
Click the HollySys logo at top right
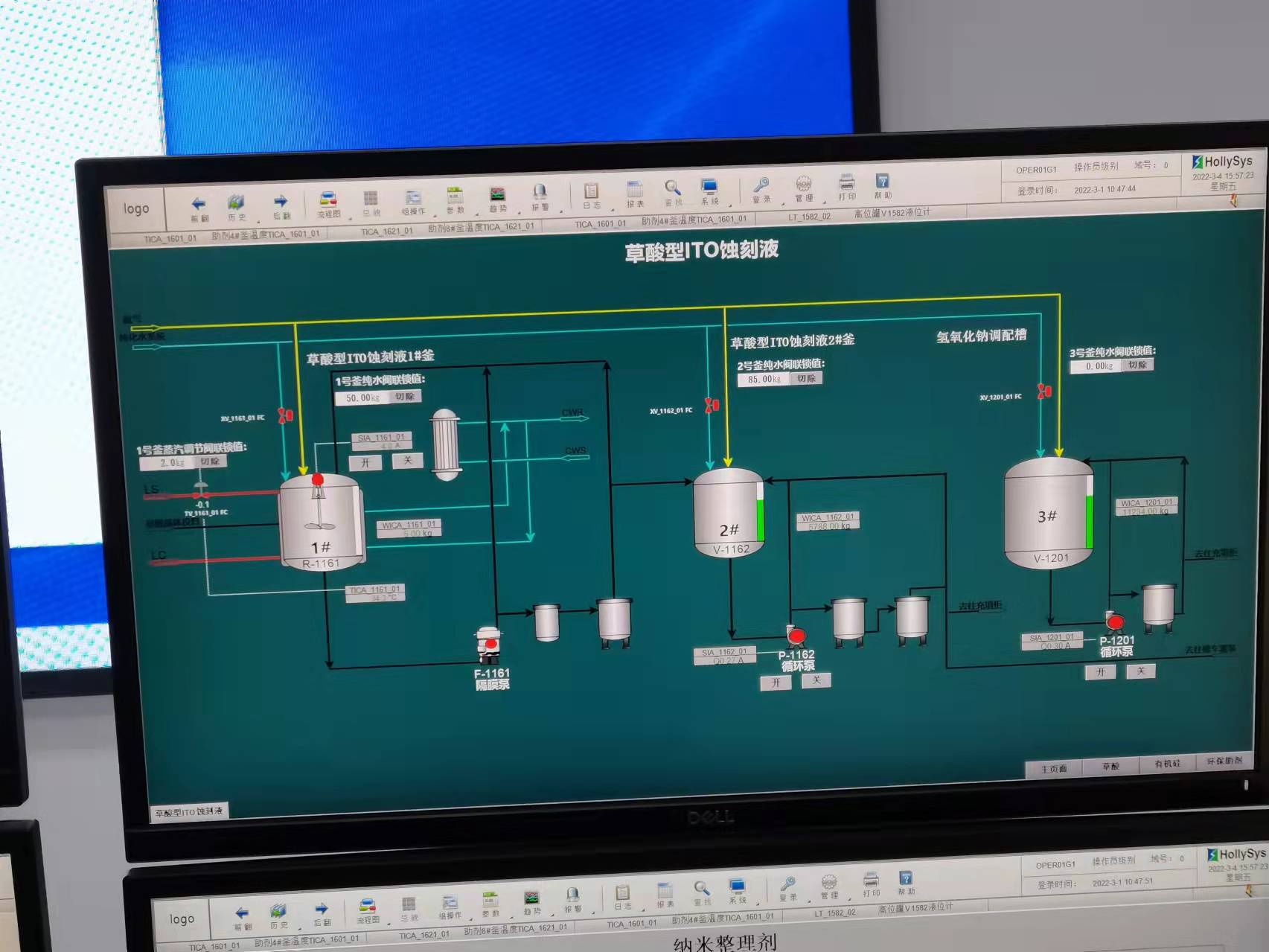1221,162
